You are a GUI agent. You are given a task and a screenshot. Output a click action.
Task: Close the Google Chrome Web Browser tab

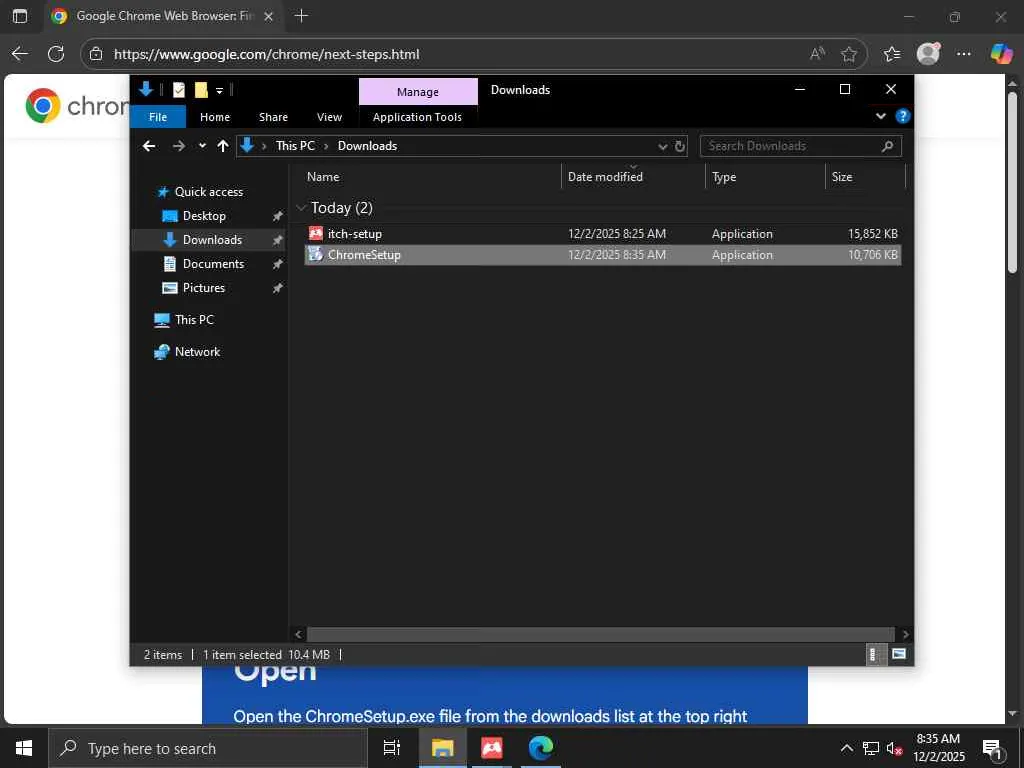tap(268, 16)
